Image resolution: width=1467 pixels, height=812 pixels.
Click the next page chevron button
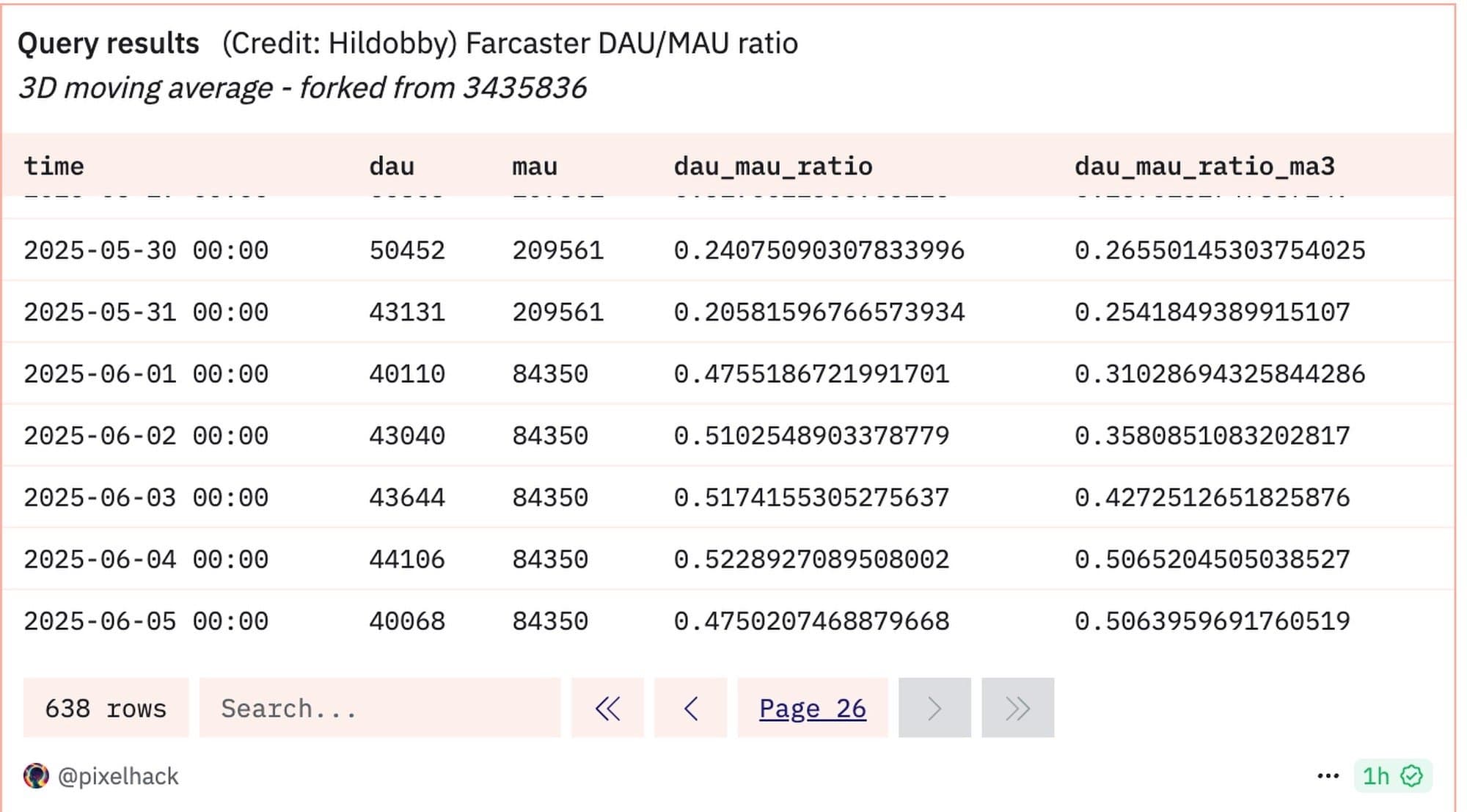[934, 708]
